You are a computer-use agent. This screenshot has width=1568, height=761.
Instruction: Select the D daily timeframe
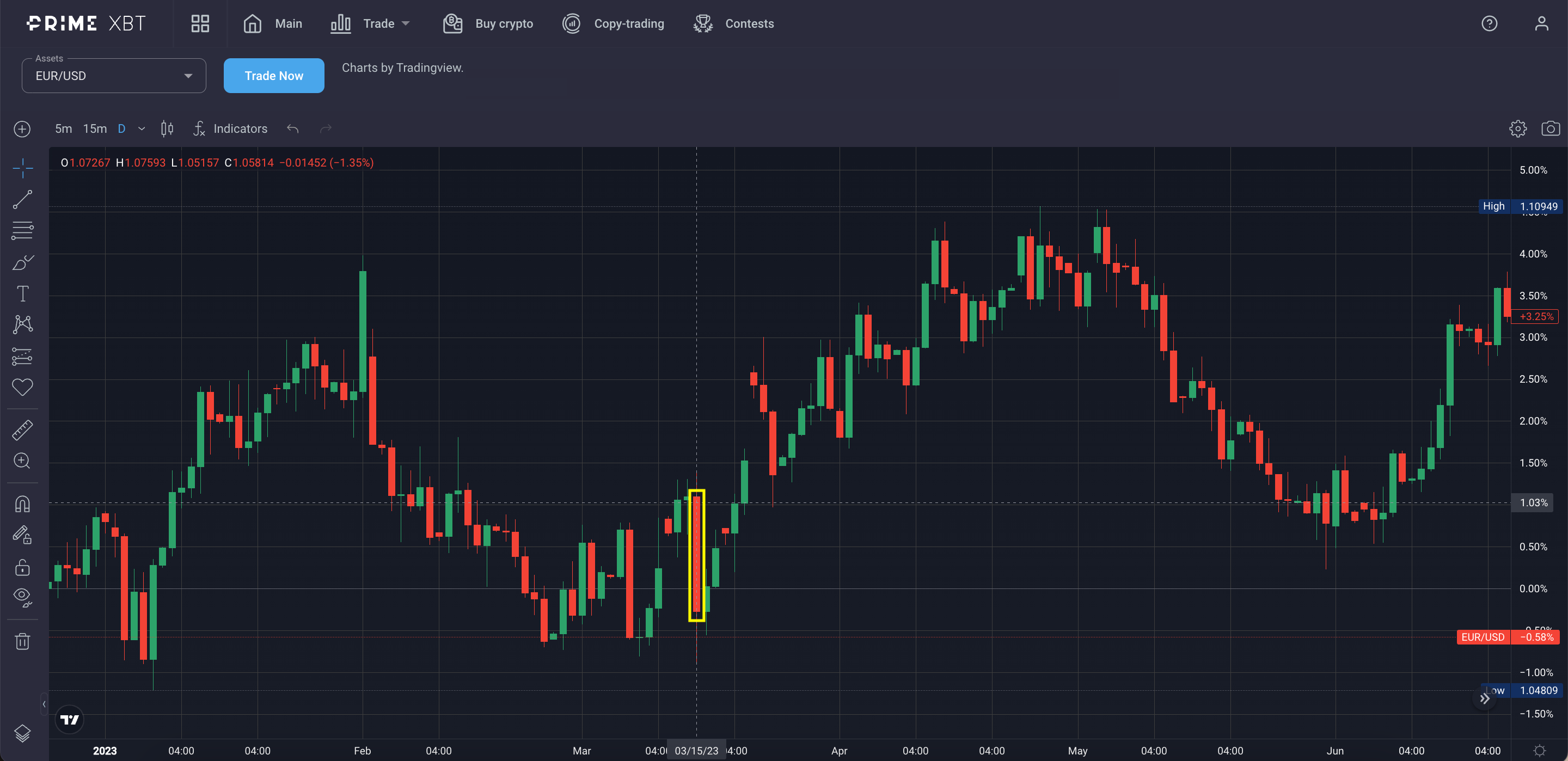point(122,128)
